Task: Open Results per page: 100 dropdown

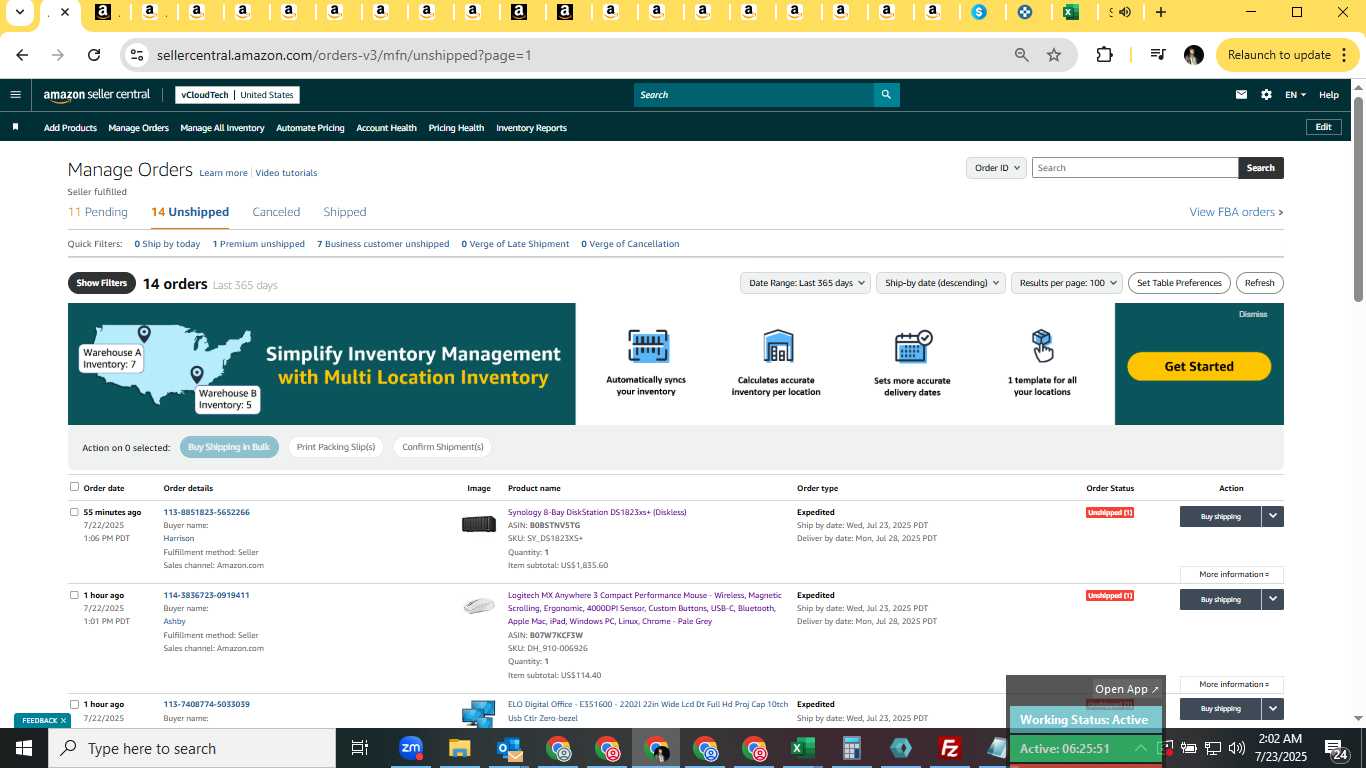Action: [x=1067, y=283]
